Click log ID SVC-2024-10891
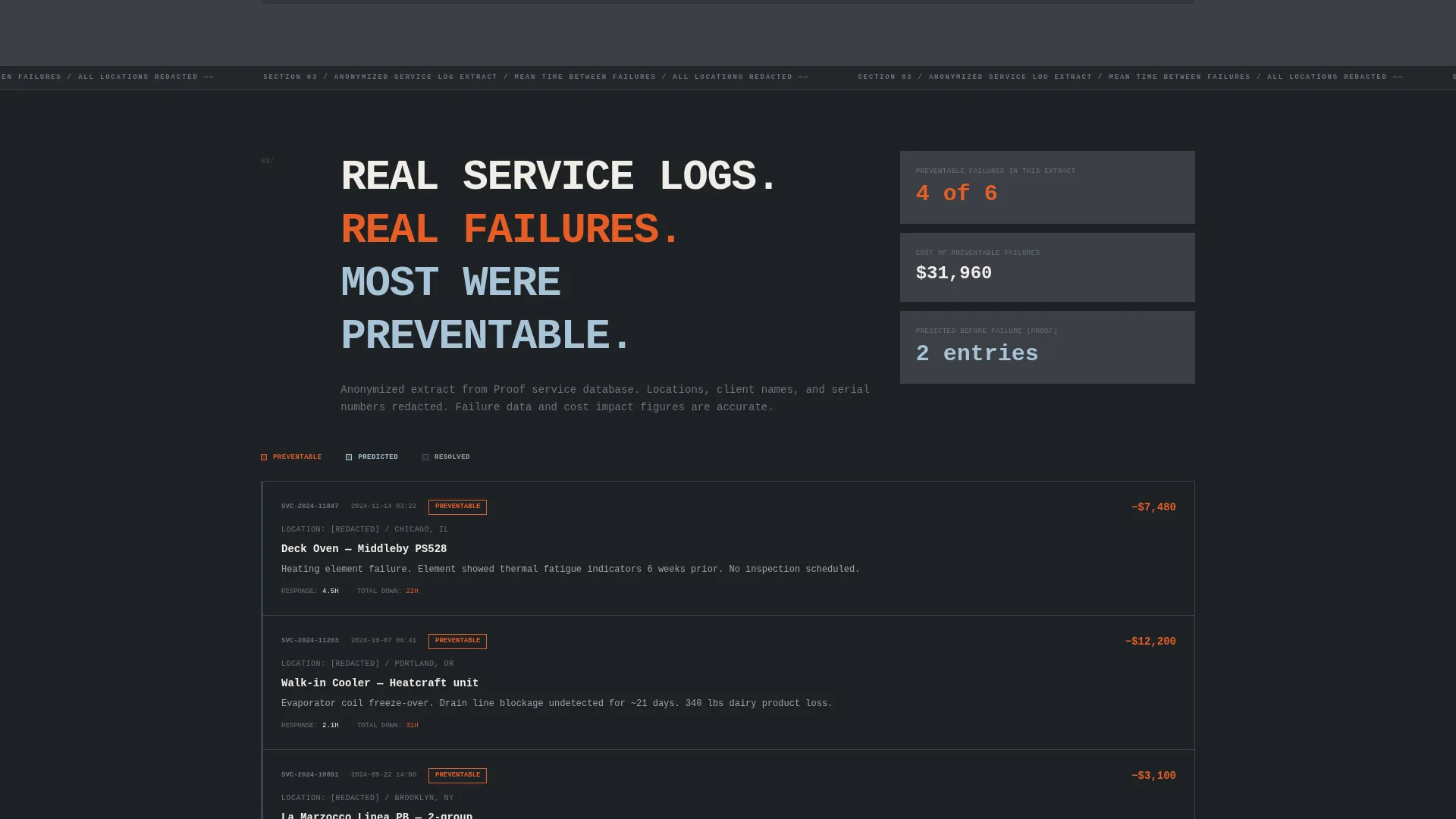Image resolution: width=1456 pixels, height=819 pixels. tap(310, 775)
